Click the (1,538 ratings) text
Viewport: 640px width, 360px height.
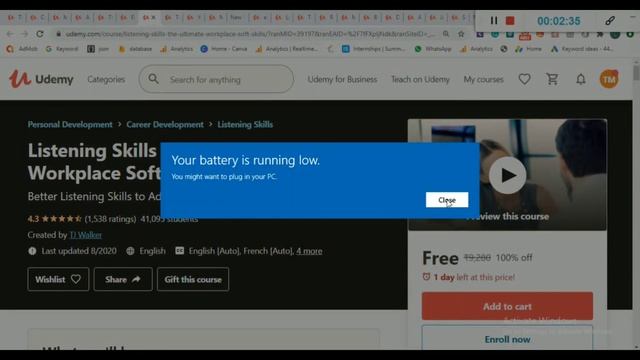point(110,219)
